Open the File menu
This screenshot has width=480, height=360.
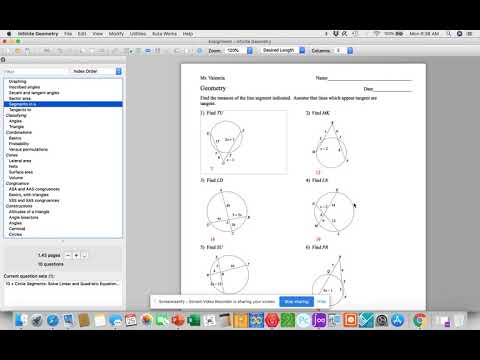68,34
